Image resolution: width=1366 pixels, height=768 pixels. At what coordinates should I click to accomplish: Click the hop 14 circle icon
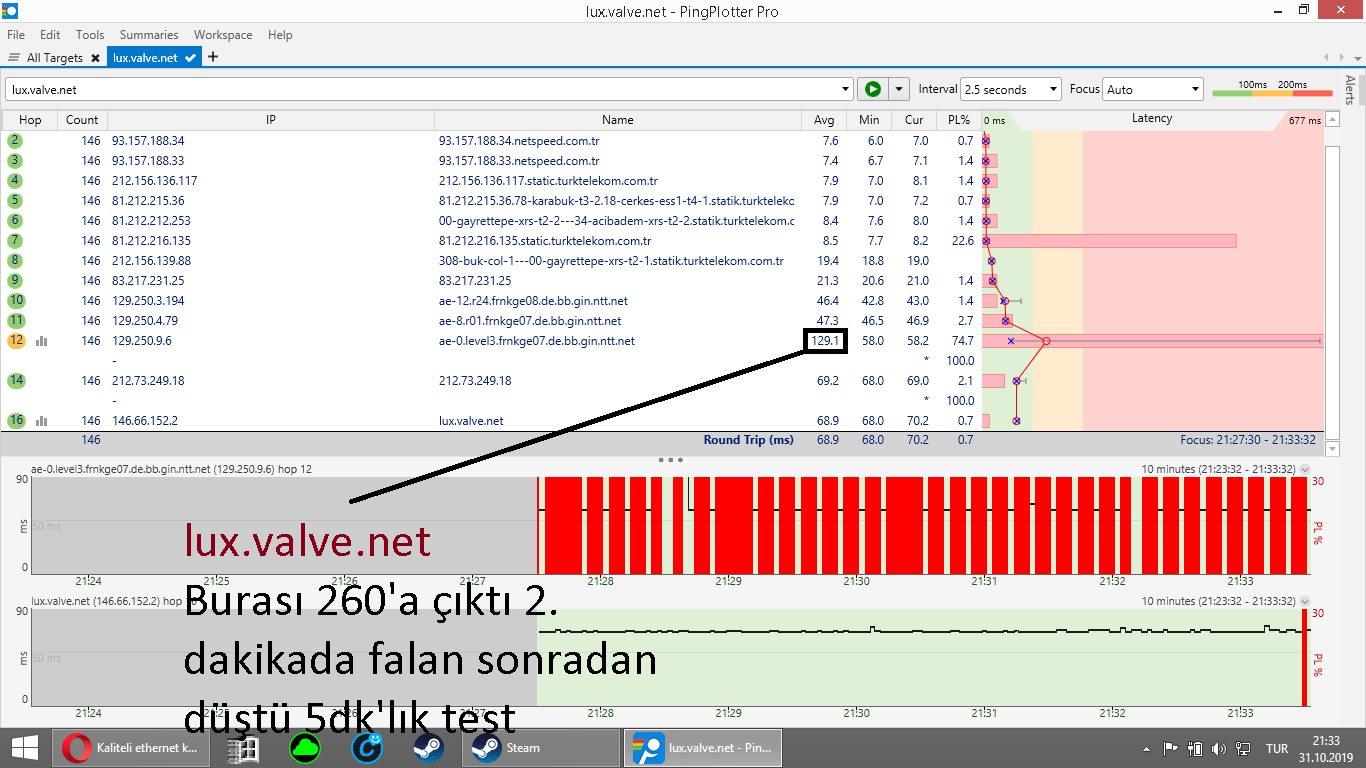pyautogui.click(x=15, y=381)
